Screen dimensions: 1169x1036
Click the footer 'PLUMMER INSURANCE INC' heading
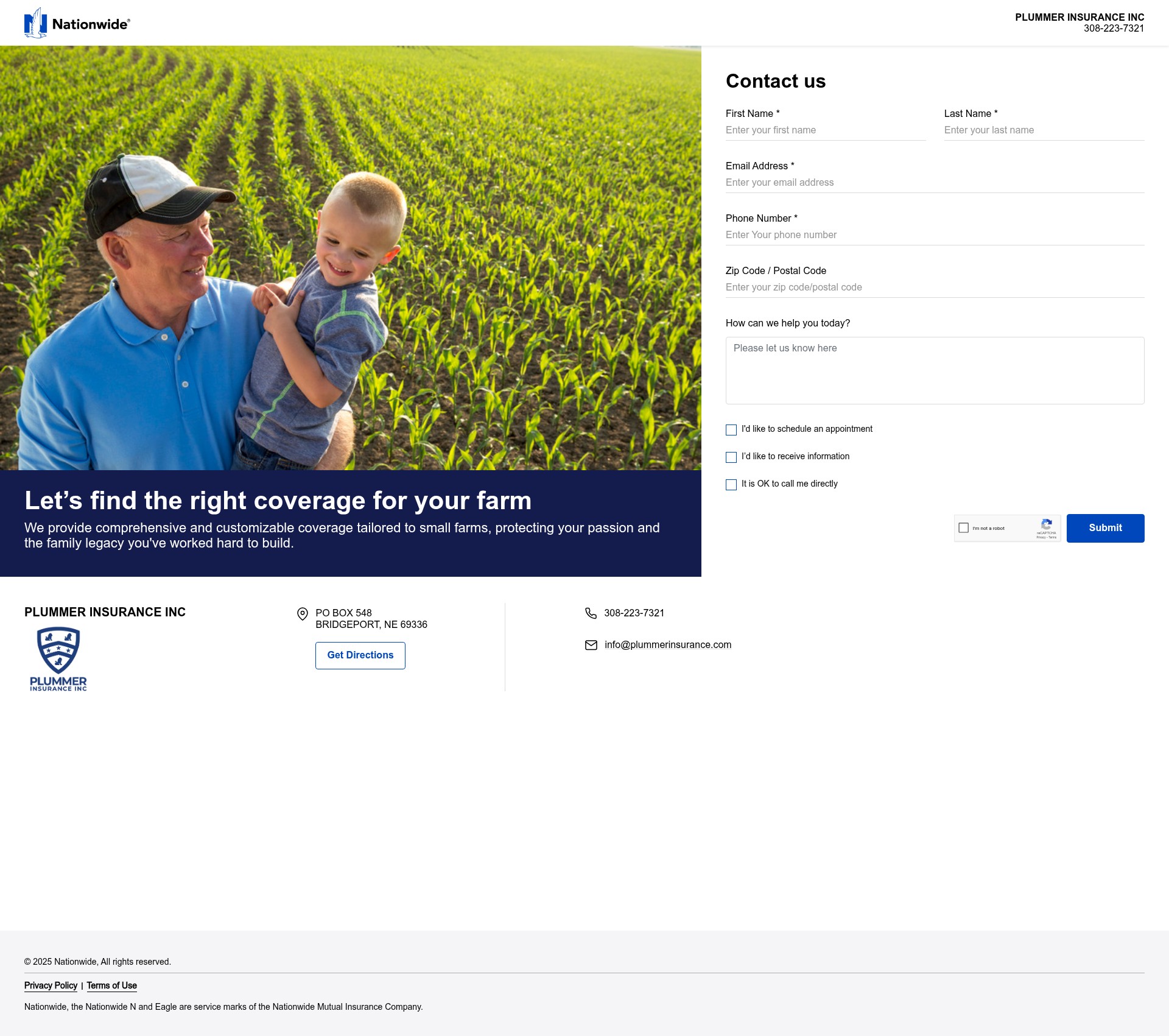(x=105, y=612)
